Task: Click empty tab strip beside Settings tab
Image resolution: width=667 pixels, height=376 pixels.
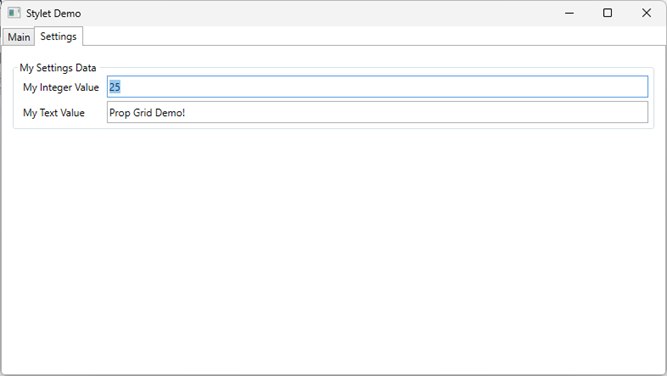Action: point(374,36)
